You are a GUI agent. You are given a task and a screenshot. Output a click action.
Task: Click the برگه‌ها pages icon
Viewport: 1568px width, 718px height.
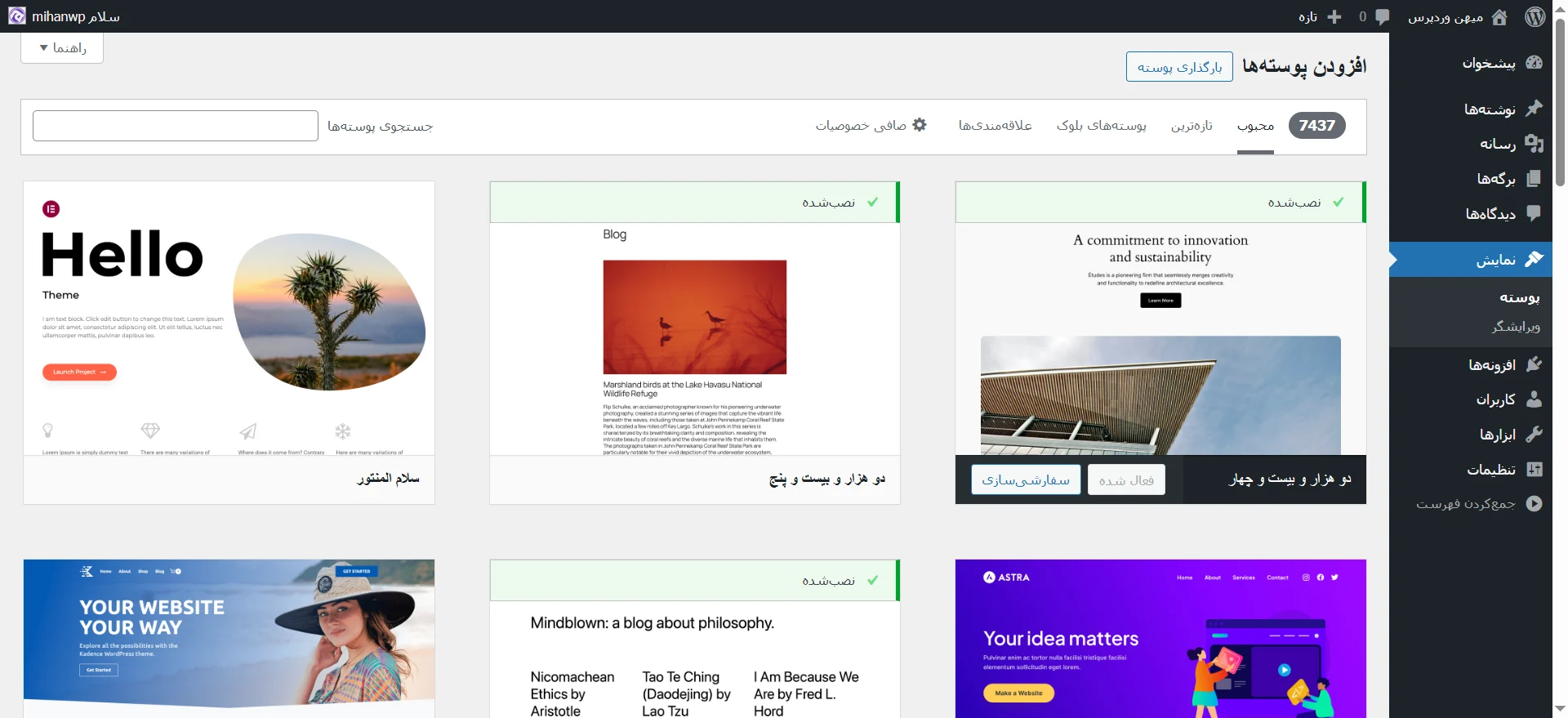[x=1534, y=178]
